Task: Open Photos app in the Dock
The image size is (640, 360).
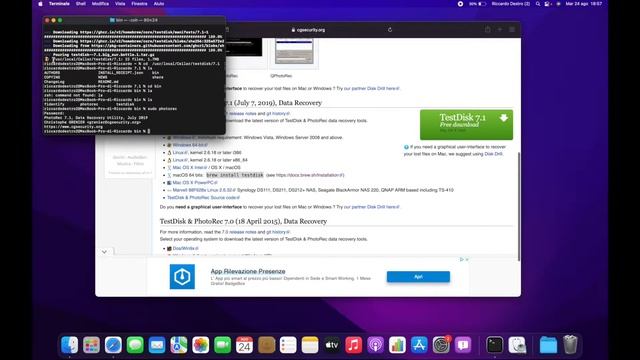Action: 200,345
